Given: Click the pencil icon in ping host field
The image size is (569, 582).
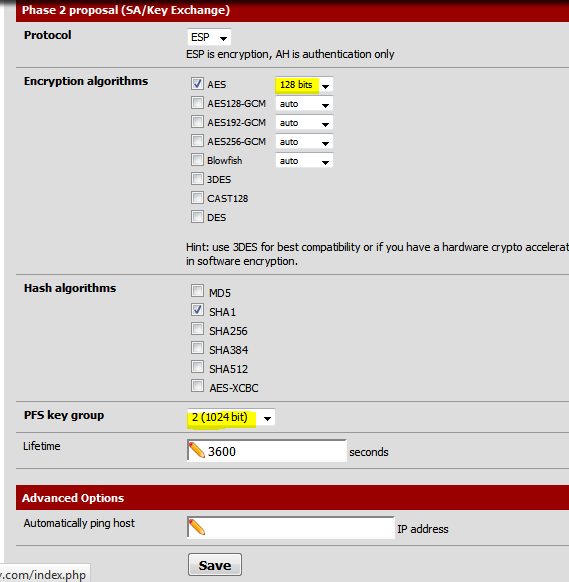Looking at the screenshot, I should 197,527.
